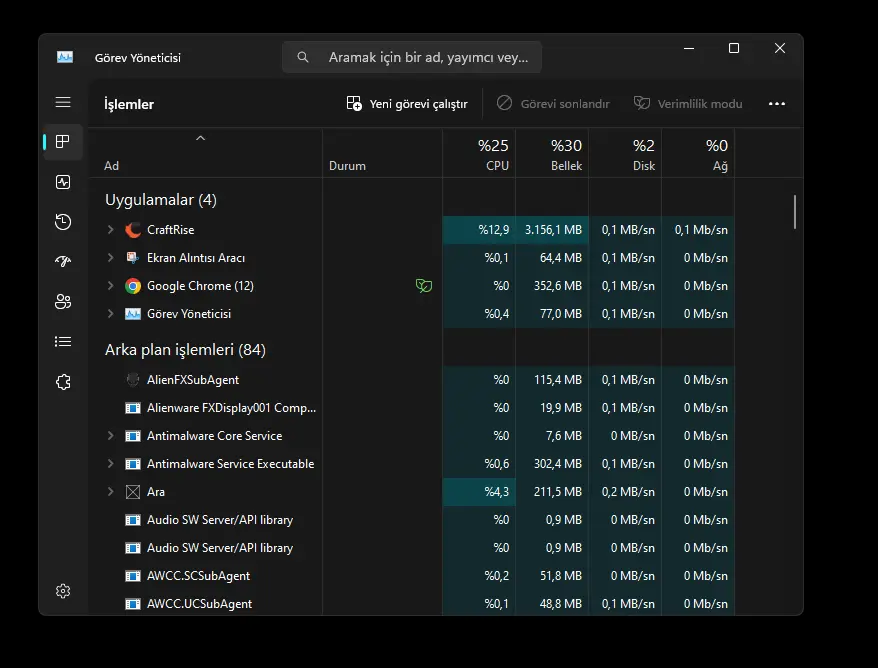The width and height of the screenshot is (878, 668).
Task: Sort by the CPU column header
Action: (x=479, y=153)
